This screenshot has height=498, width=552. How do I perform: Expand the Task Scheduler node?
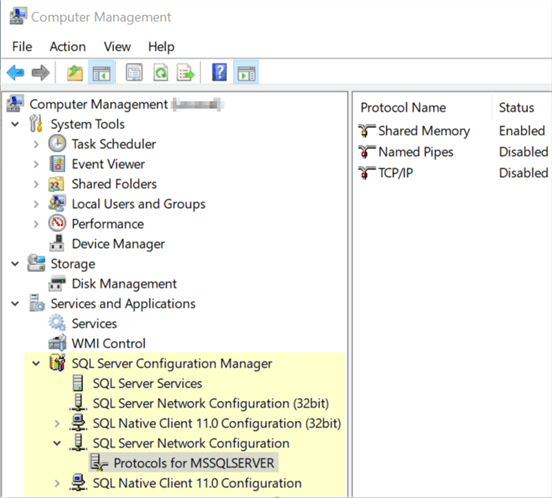click(x=36, y=144)
